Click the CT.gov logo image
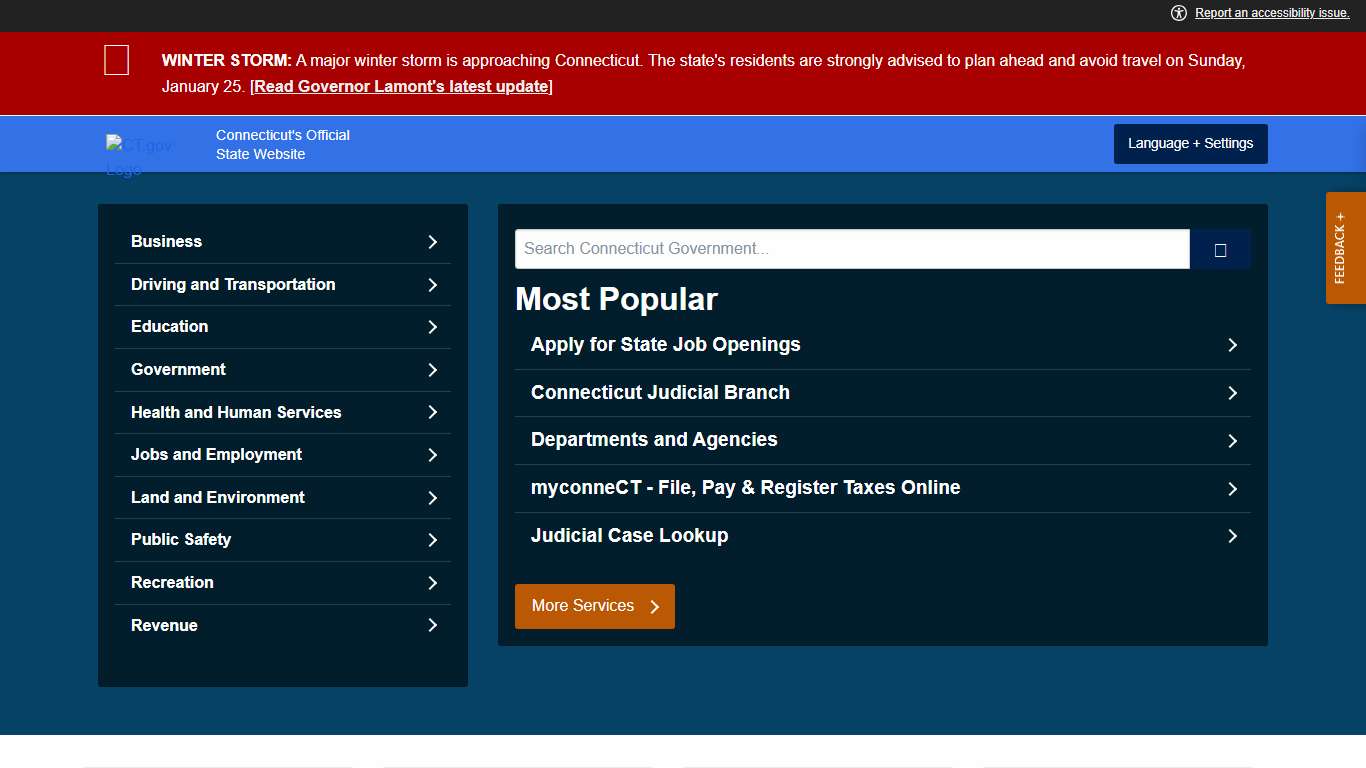1366x768 pixels. [x=139, y=155]
